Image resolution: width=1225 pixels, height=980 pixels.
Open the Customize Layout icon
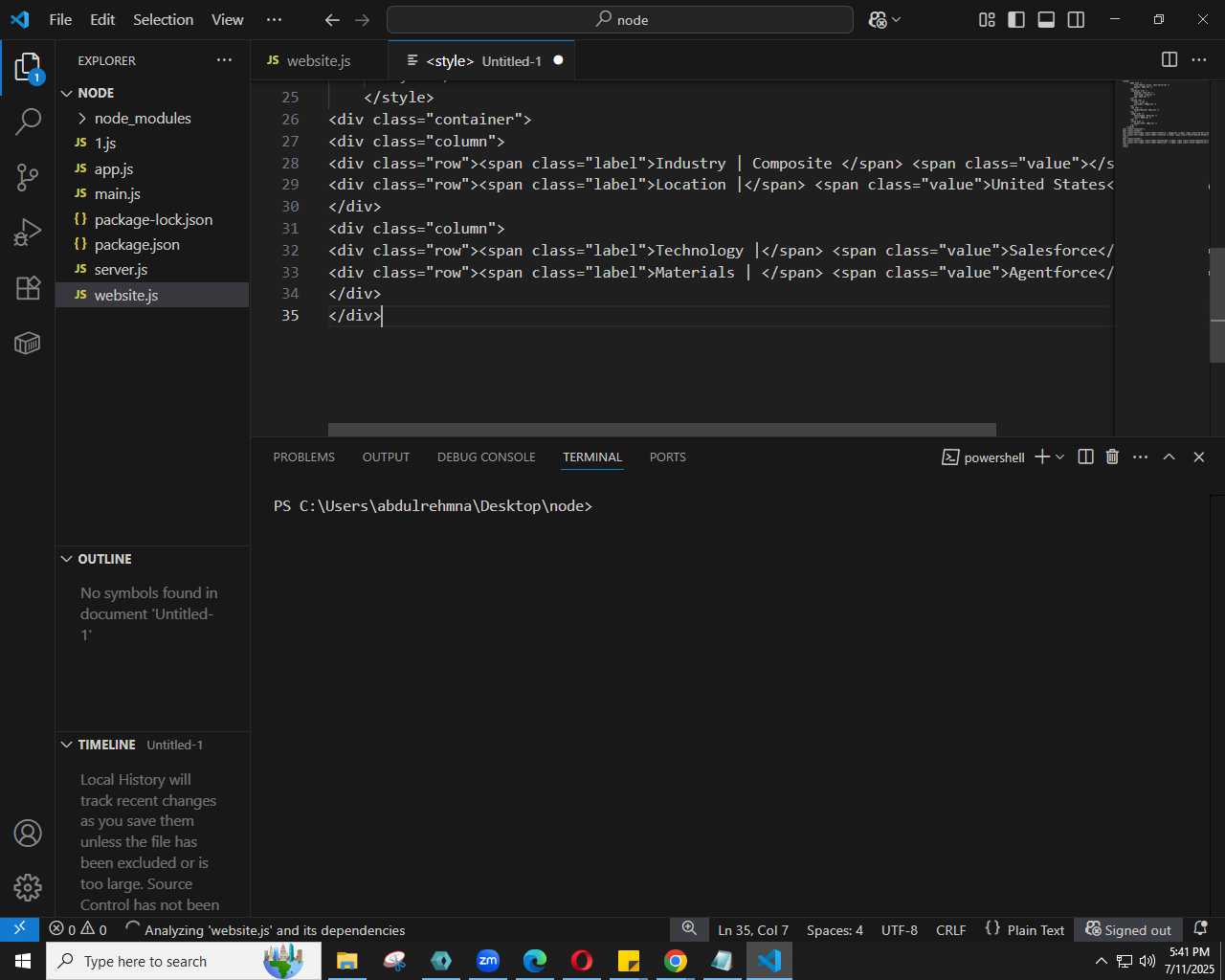point(987,20)
